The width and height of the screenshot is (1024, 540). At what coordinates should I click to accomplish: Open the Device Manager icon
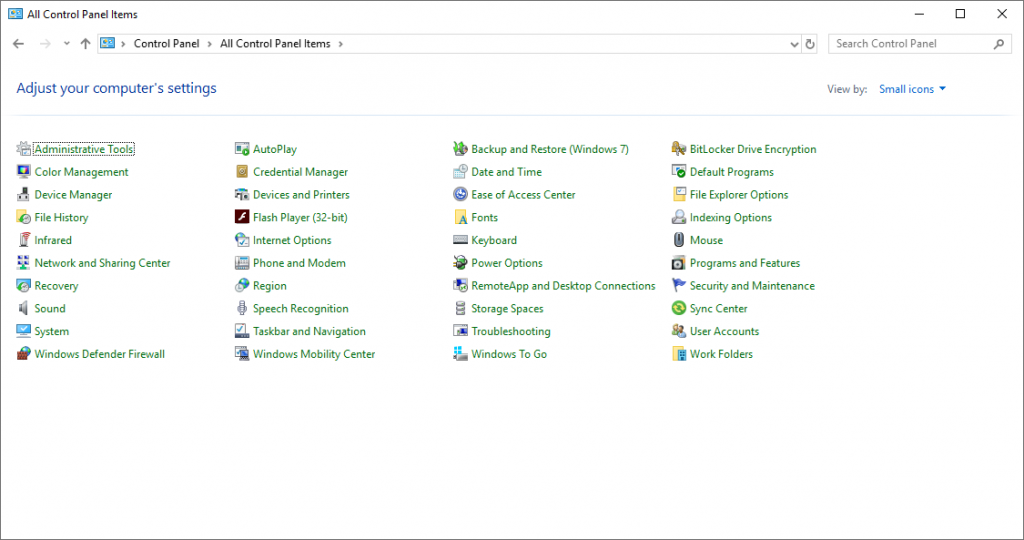(x=24, y=195)
